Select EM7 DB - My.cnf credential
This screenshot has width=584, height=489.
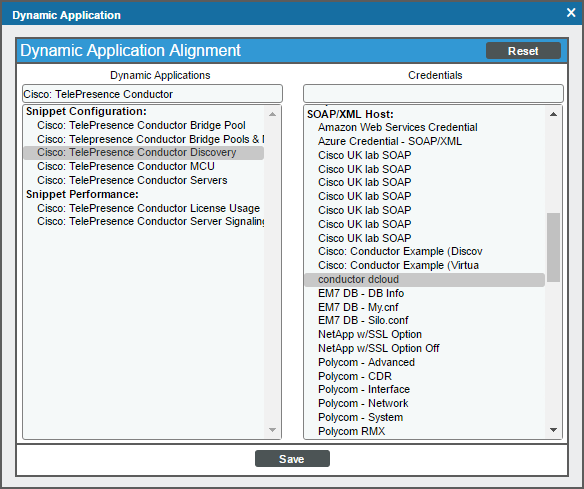pyautogui.click(x=425, y=307)
